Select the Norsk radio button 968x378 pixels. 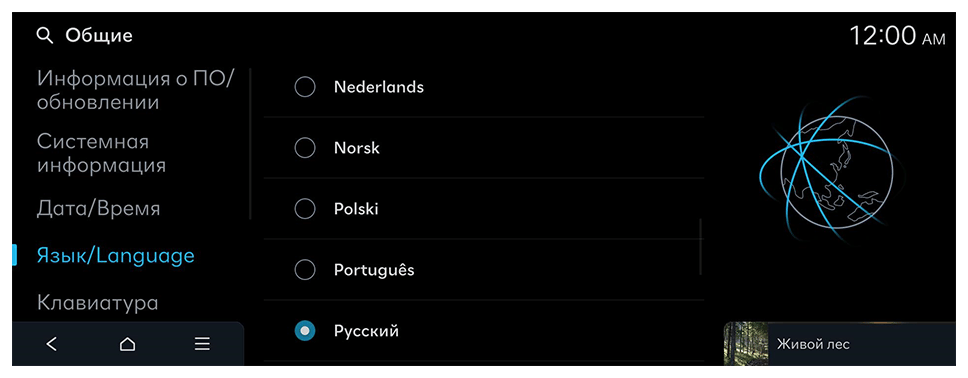pos(305,148)
